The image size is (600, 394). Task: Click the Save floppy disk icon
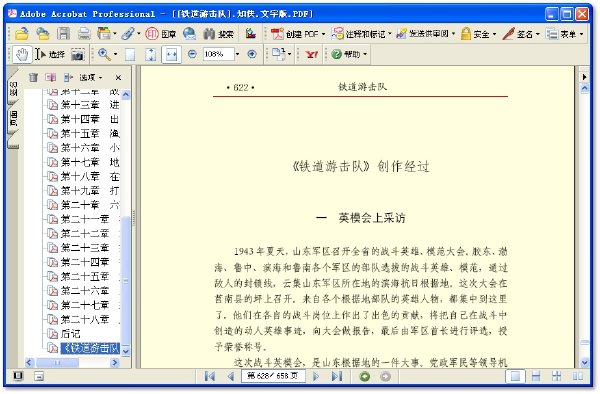(x=63, y=34)
